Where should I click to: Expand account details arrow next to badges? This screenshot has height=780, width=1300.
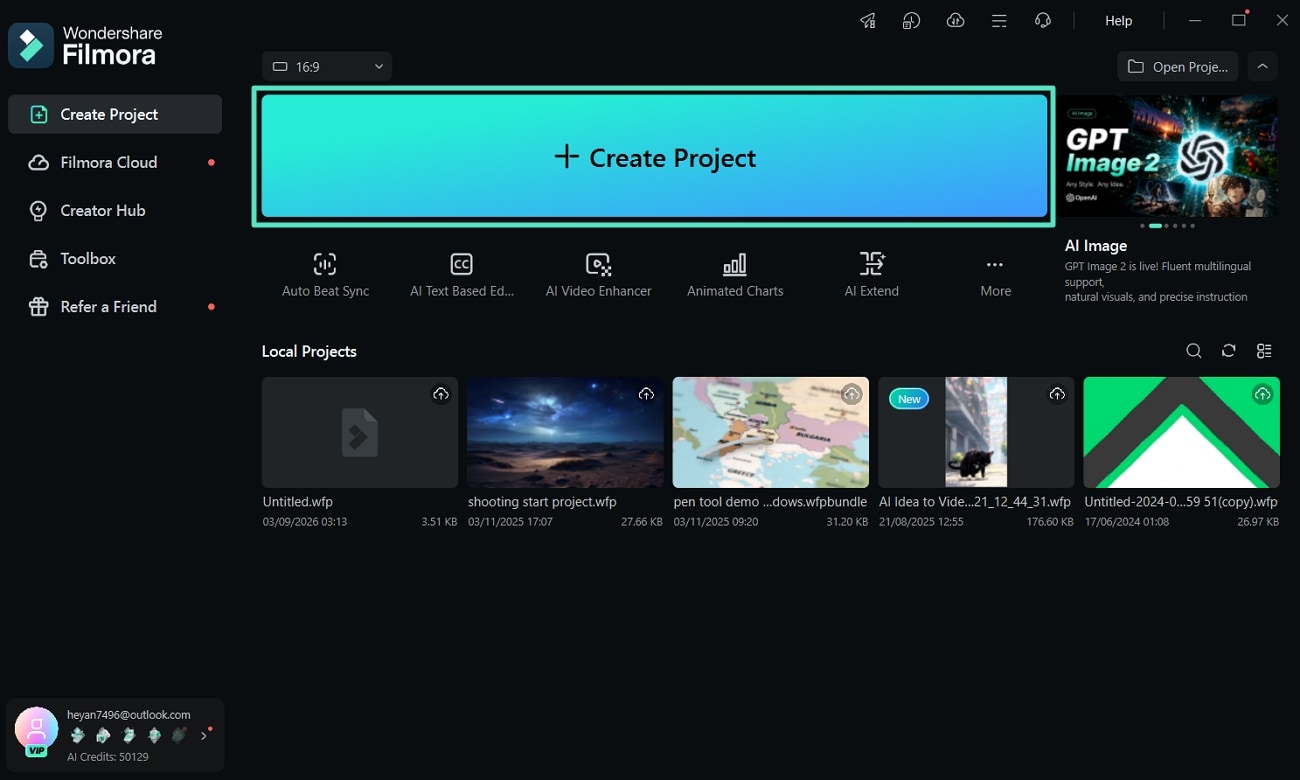pyautogui.click(x=204, y=735)
